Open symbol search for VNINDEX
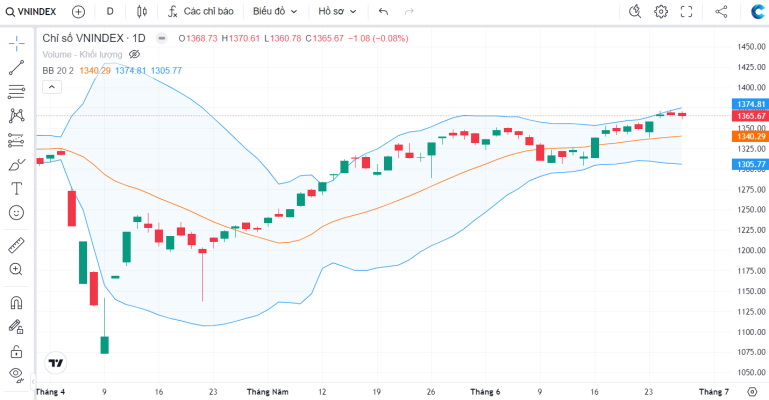This screenshot has height=400, width=769. point(31,11)
